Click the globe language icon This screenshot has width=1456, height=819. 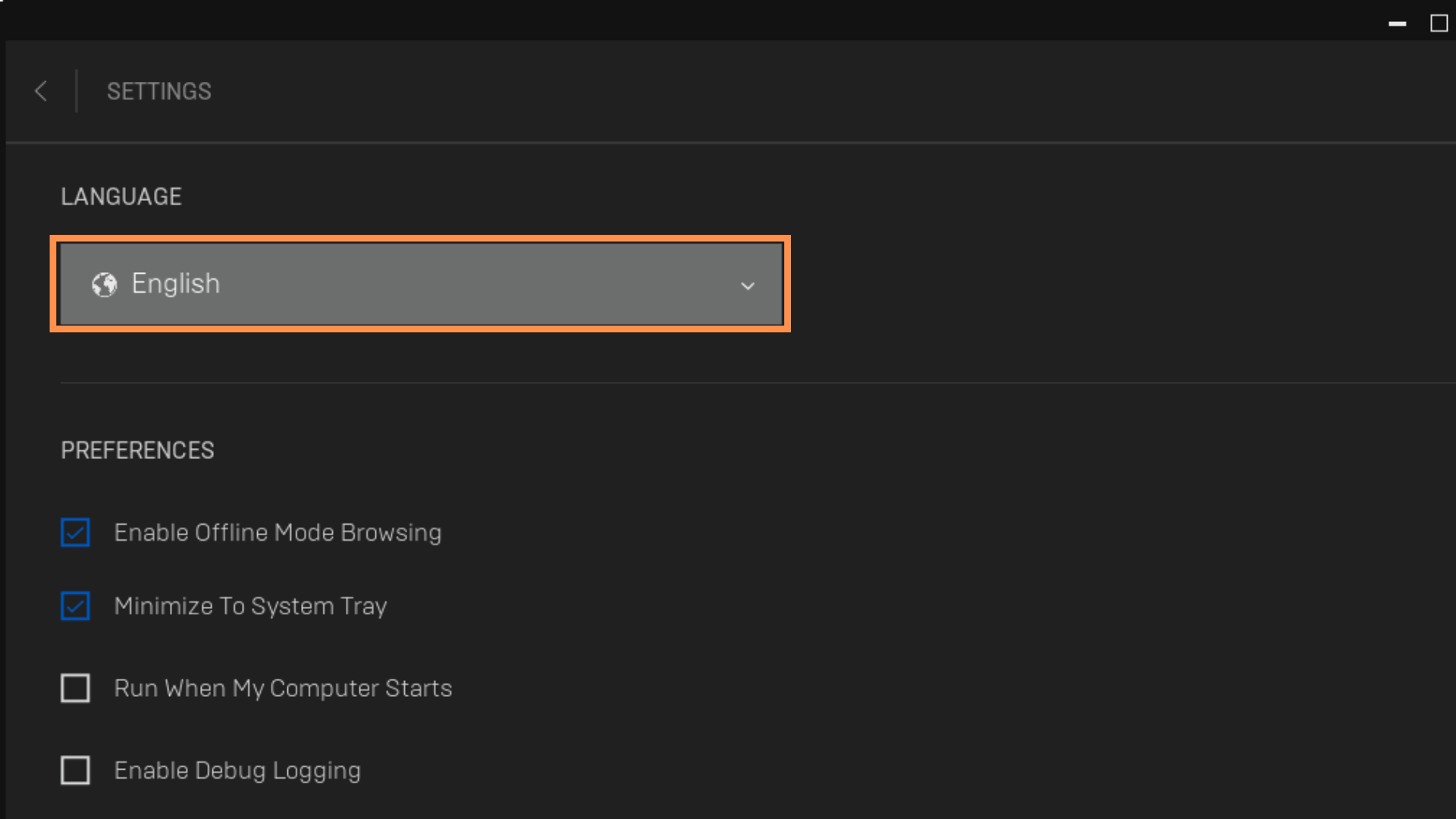103,283
